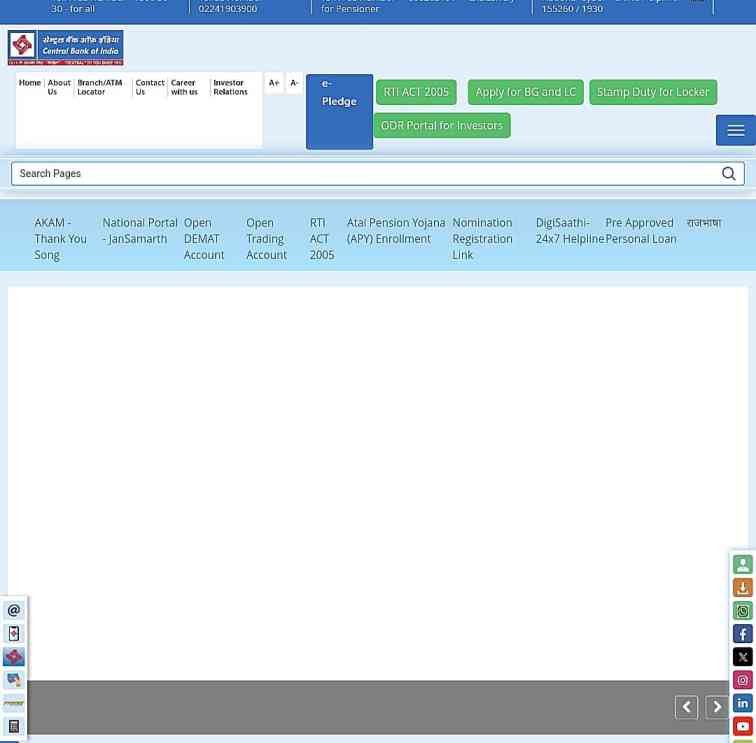
Task: Click the Stamp Duty for Locker button
Action: (x=653, y=92)
